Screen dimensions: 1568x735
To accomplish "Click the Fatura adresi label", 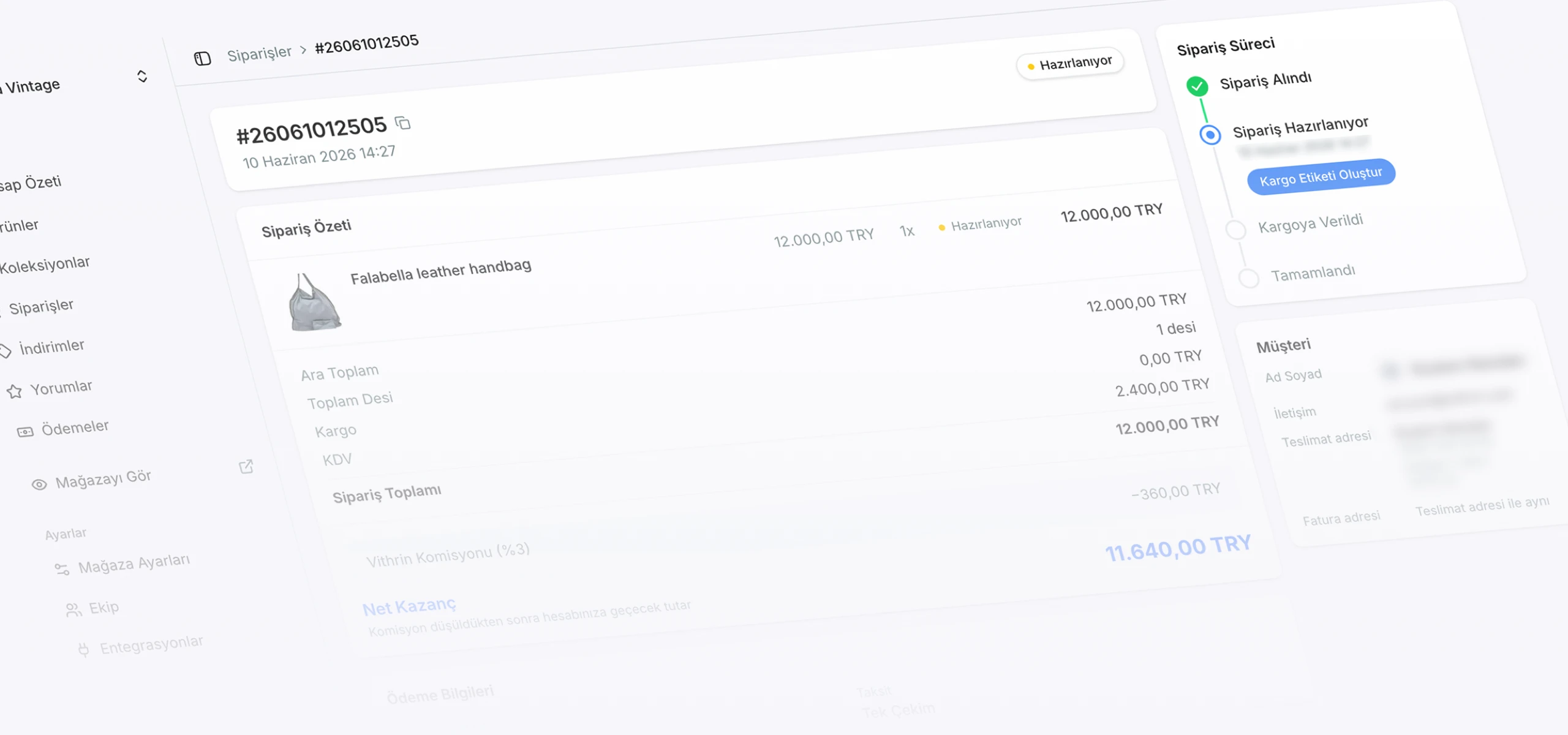I will [x=1341, y=518].
